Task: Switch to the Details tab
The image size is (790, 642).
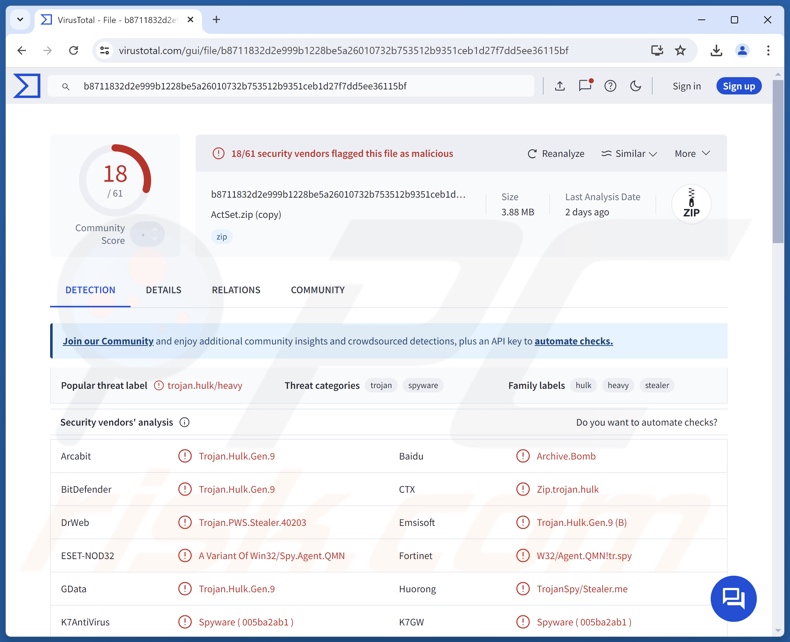Action: (163, 290)
